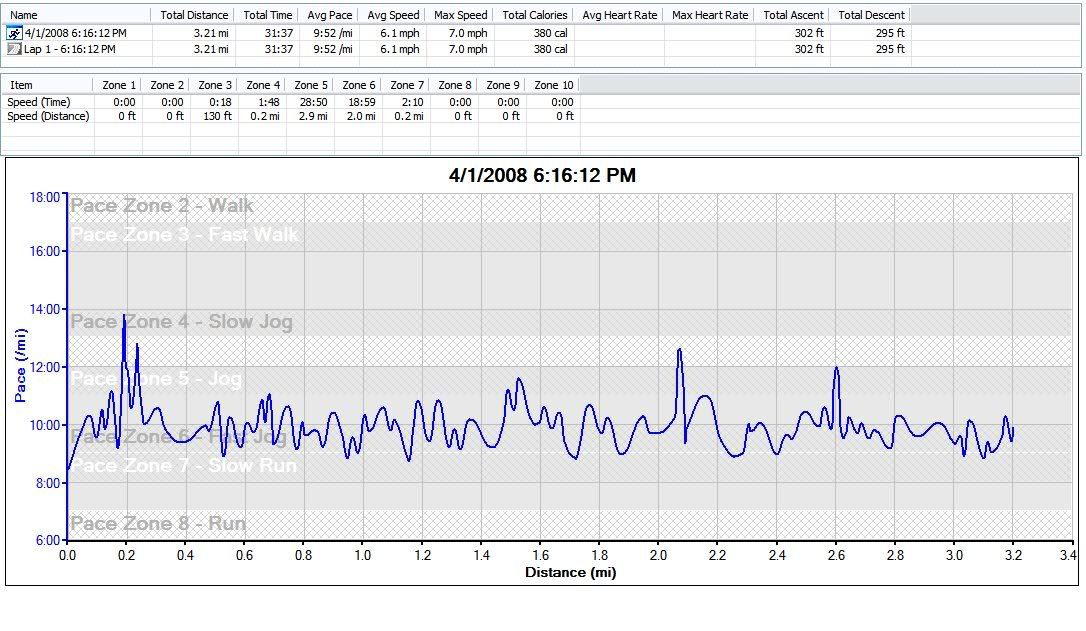
Task: Click the Zone 5 column header
Action: point(311,85)
